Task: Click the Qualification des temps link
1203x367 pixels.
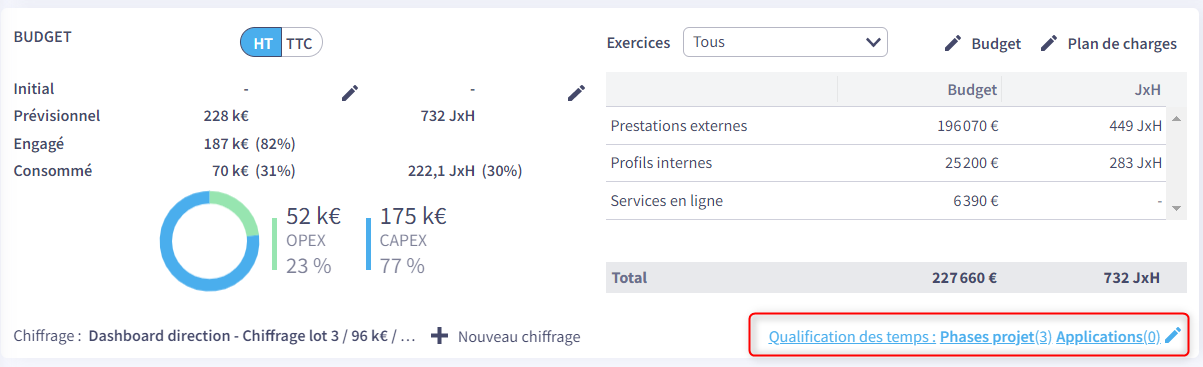Action: 852,337
